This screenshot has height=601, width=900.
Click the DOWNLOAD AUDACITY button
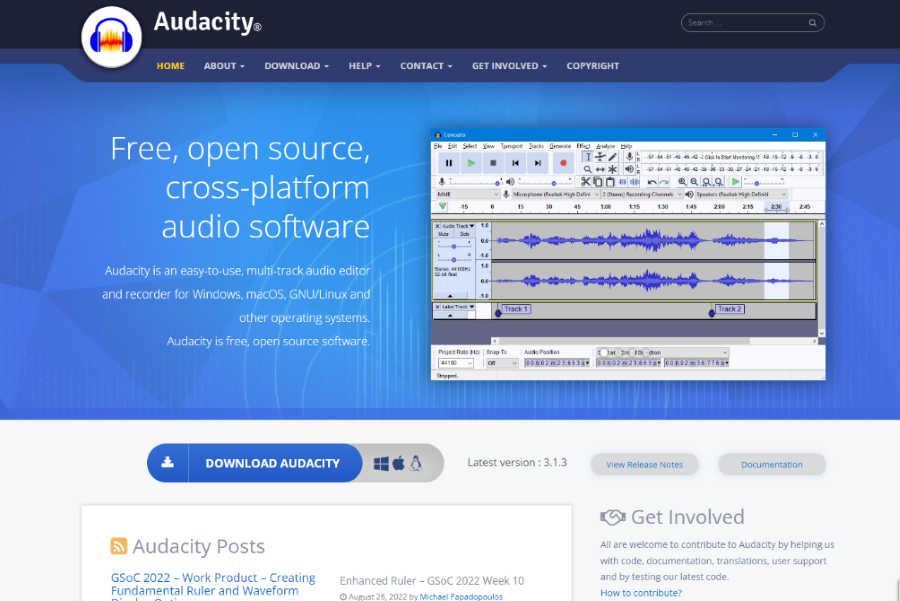pos(255,463)
